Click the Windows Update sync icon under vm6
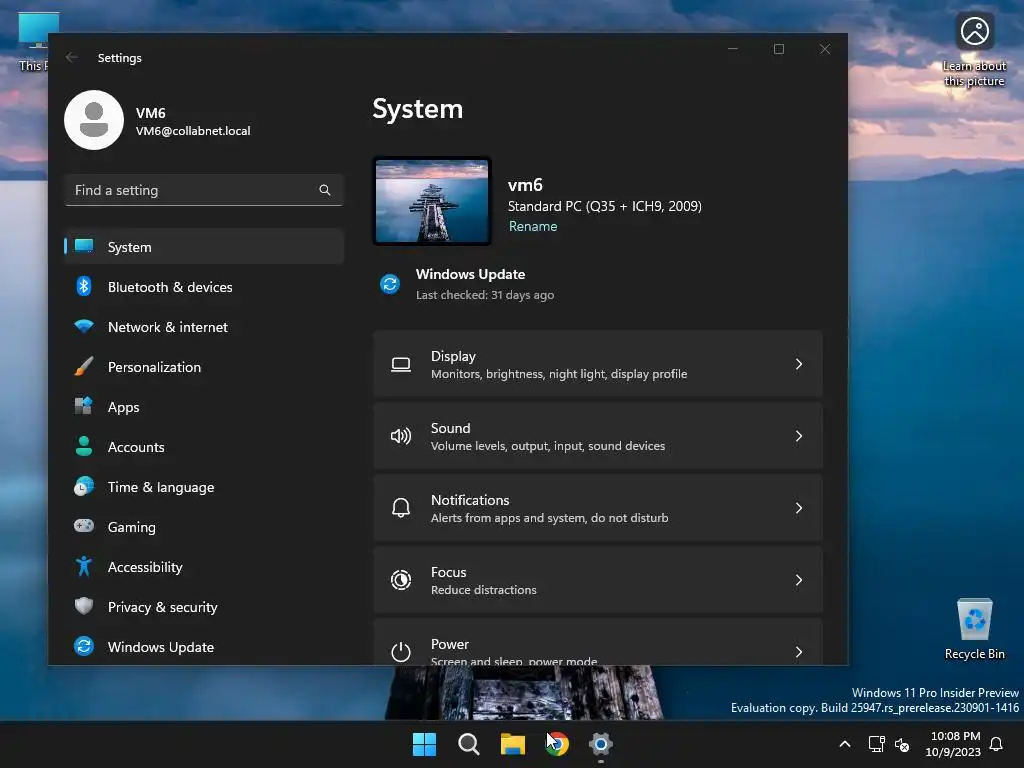1024x768 pixels. [390, 284]
